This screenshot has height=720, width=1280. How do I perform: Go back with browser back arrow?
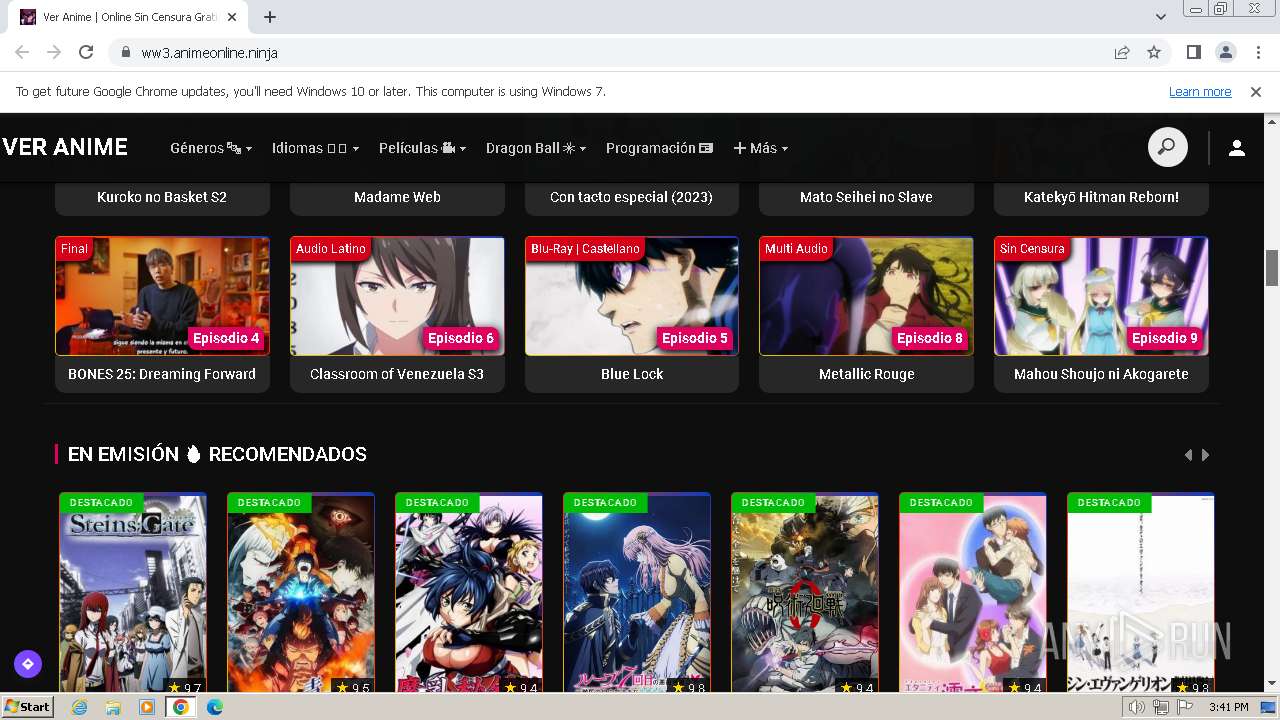coord(22,52)
